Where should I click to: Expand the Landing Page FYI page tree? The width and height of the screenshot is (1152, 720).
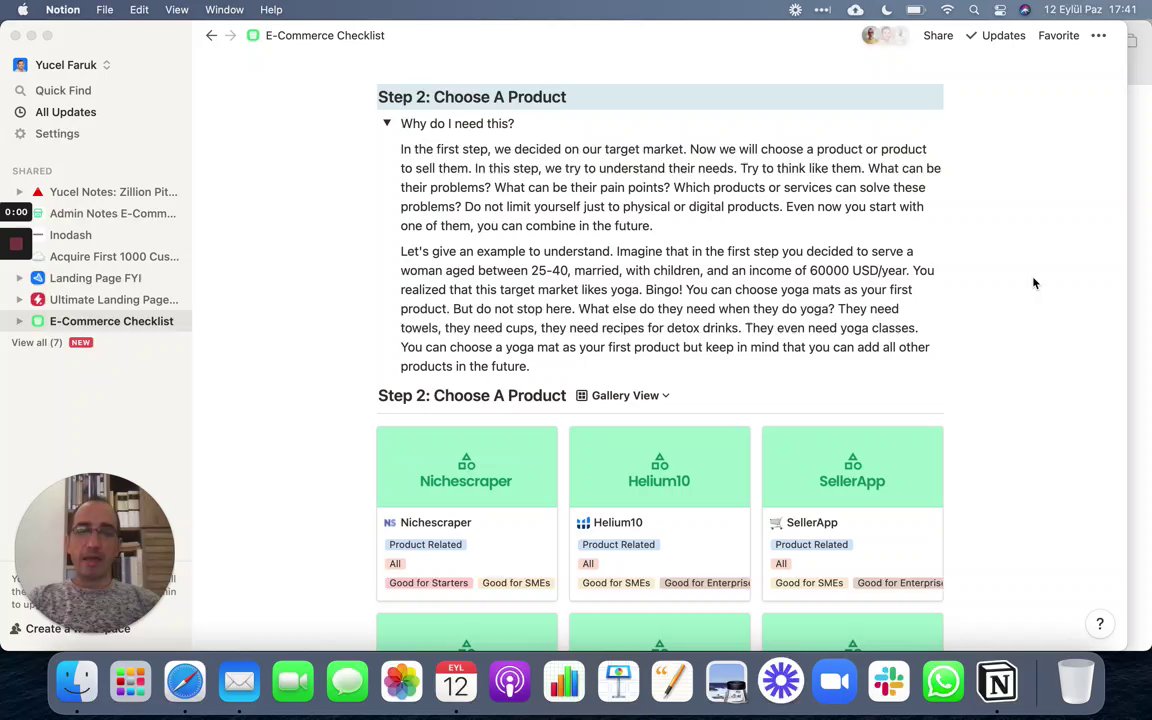click(x=20, y=278)
